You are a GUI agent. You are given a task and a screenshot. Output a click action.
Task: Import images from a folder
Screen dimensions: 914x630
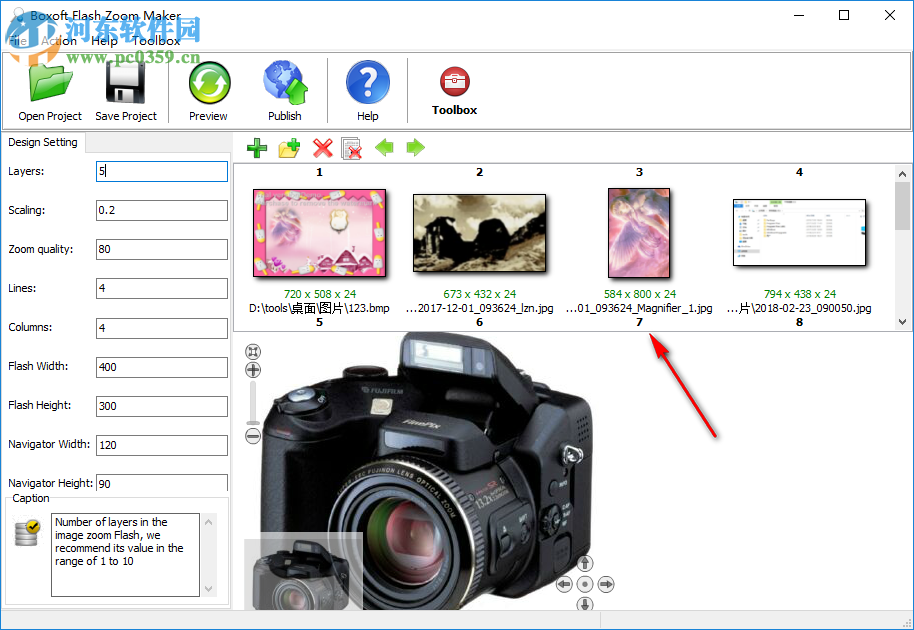(x=288, y=148)
